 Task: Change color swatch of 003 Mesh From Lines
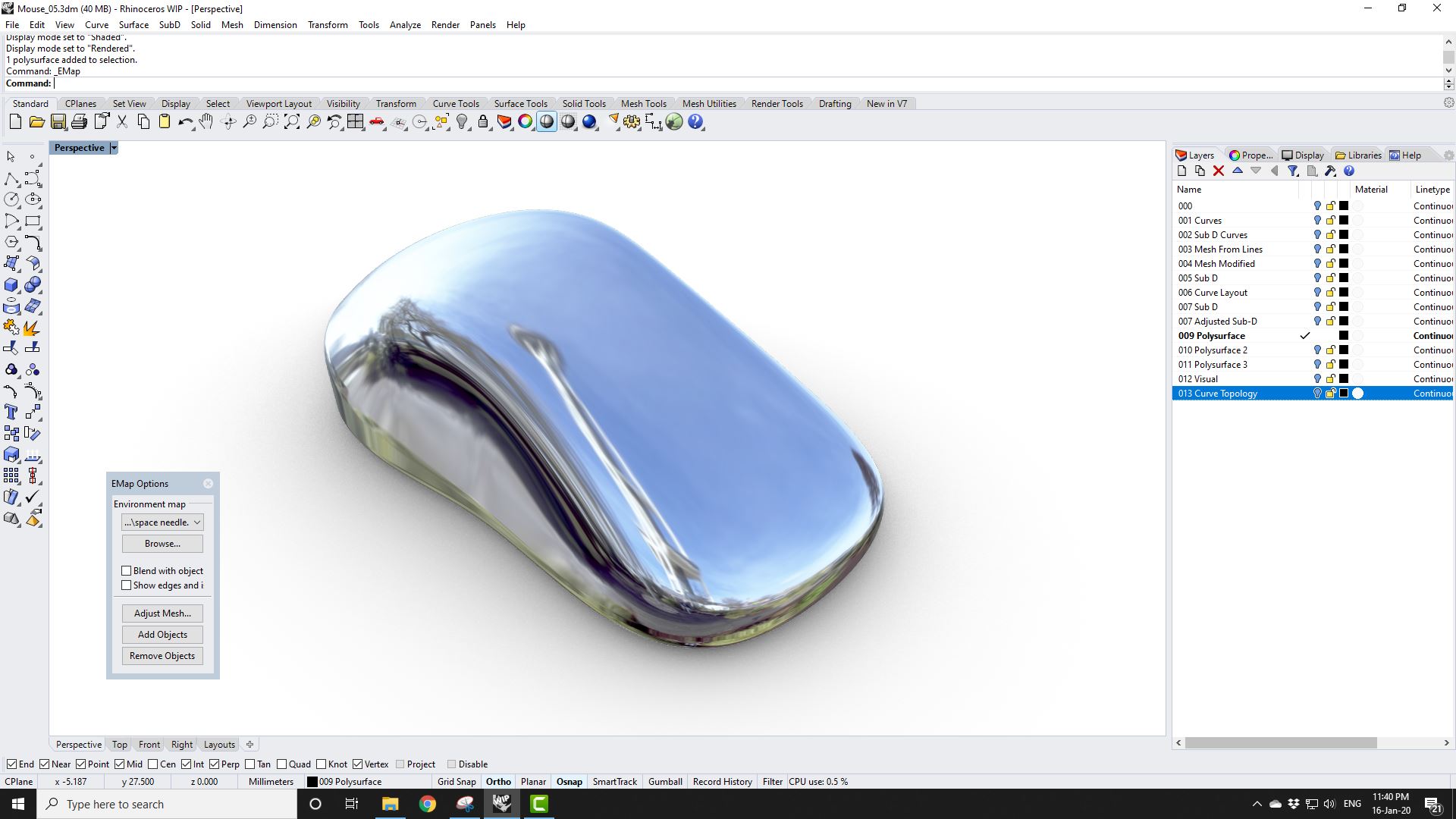click(1344, 249)
